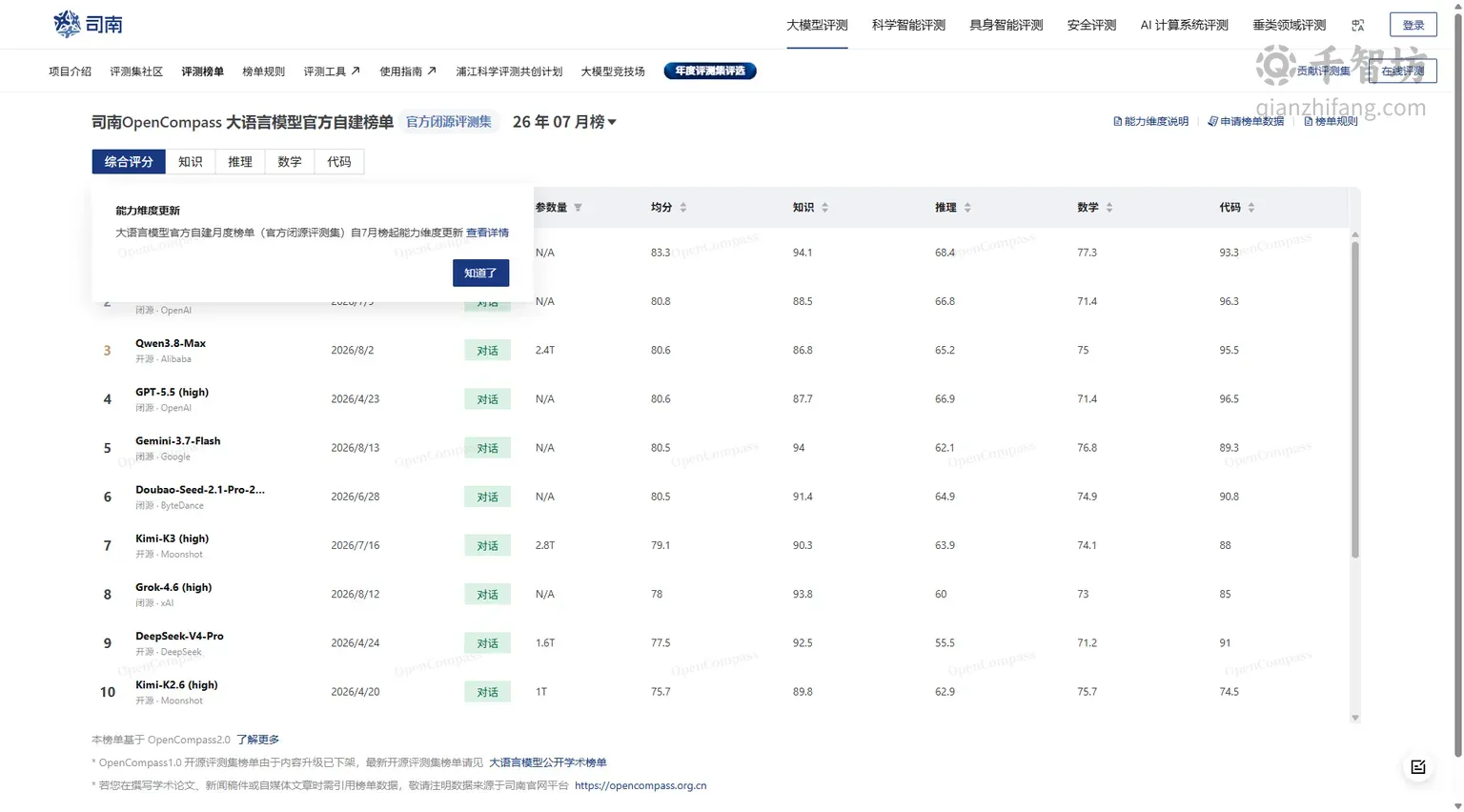The image size is (1464, 812).
Task: Click the table's vertical scrollbar thumb
Action: point(1355,400)
